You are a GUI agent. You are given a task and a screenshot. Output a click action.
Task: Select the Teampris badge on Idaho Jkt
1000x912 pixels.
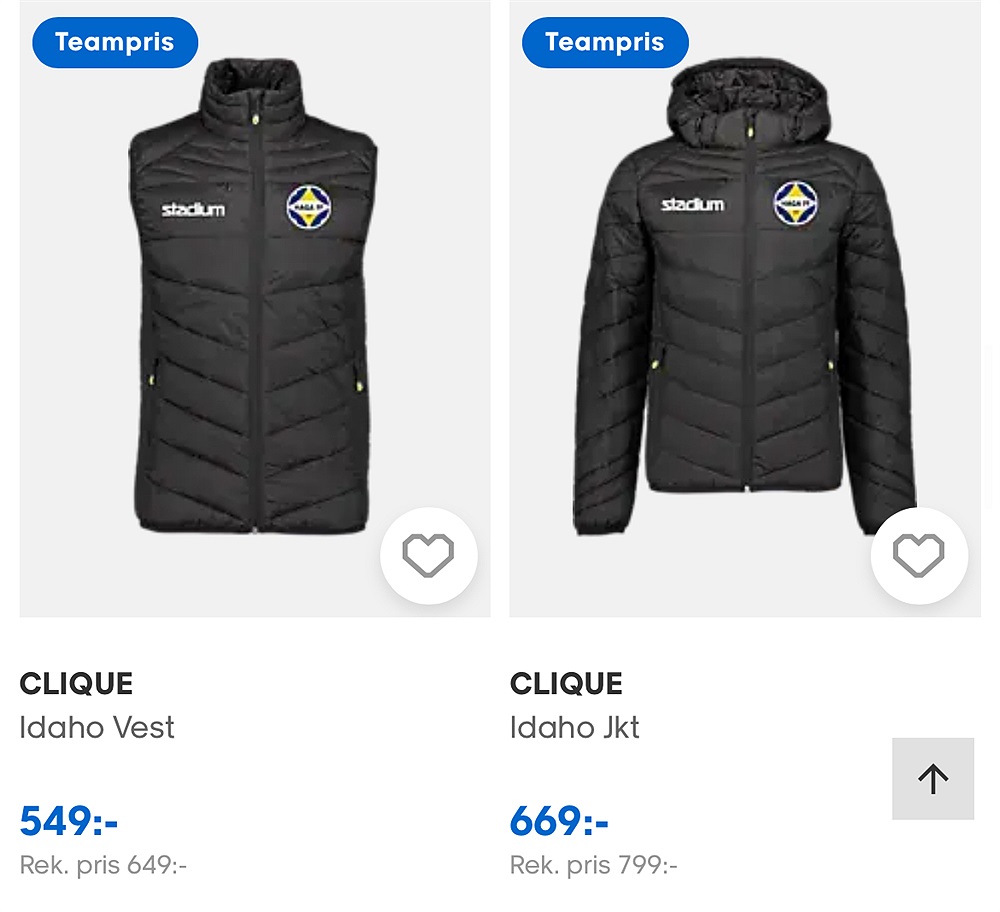605,43
